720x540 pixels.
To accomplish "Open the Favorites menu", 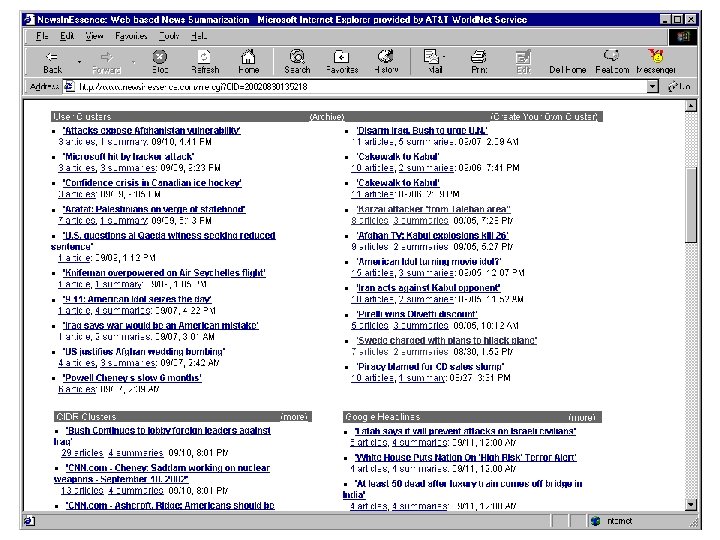I will tap(131, 36).
